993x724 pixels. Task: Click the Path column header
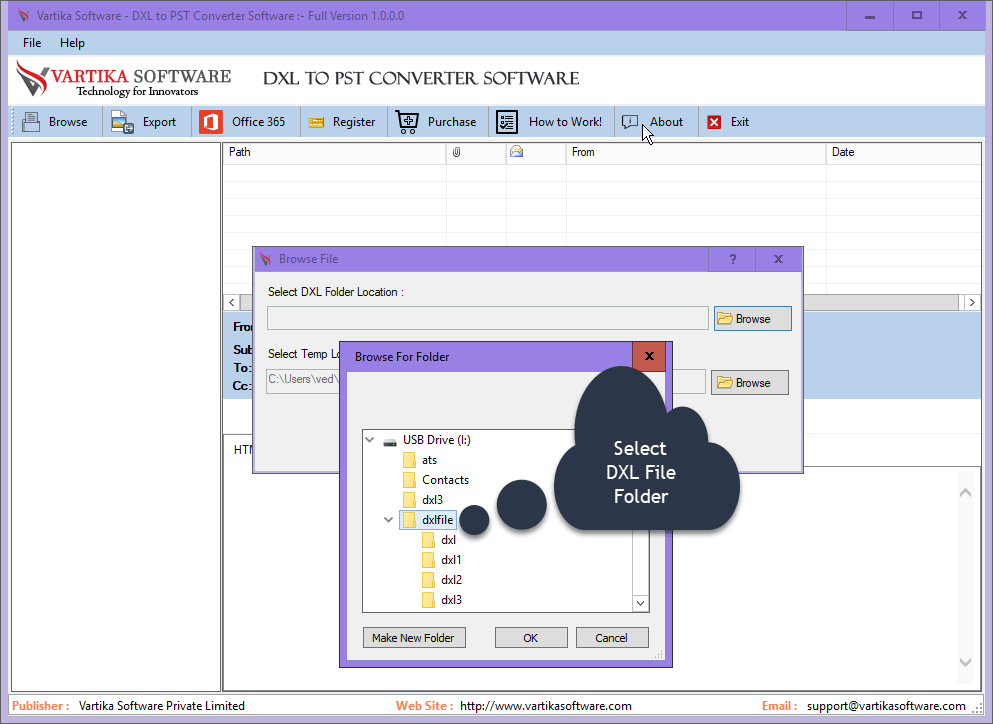click(334, 152)
